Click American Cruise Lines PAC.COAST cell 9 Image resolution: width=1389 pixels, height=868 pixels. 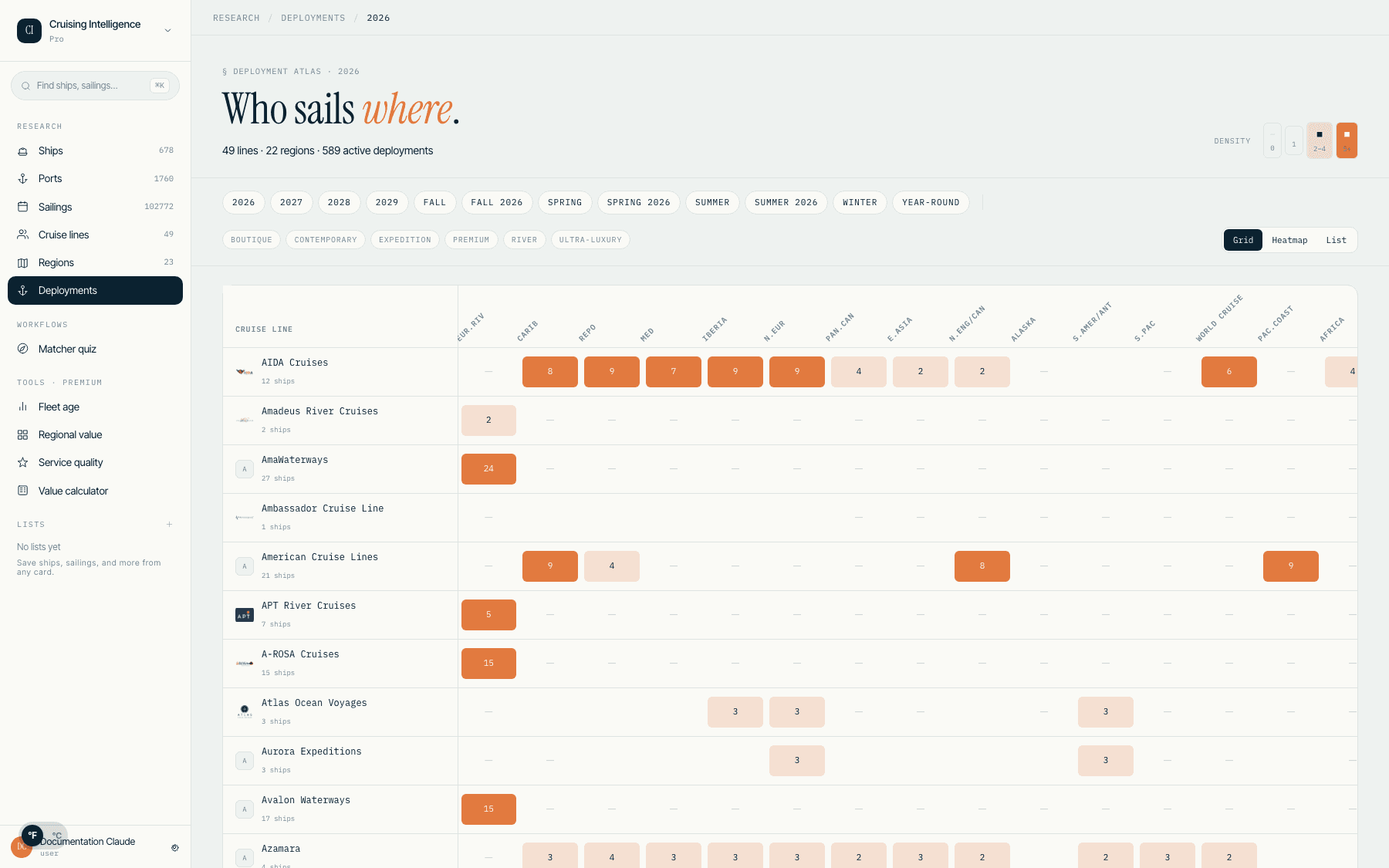pos(1291,566)
